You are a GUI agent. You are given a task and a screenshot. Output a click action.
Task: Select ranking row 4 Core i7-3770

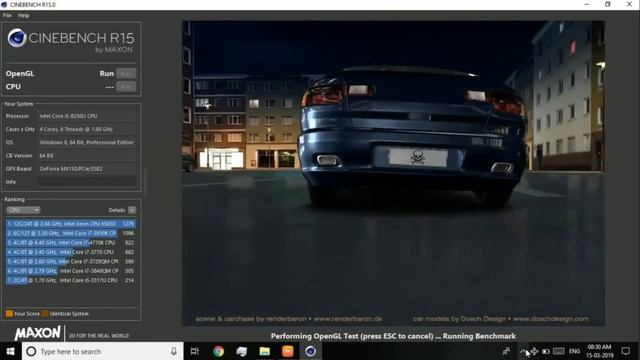71,252
